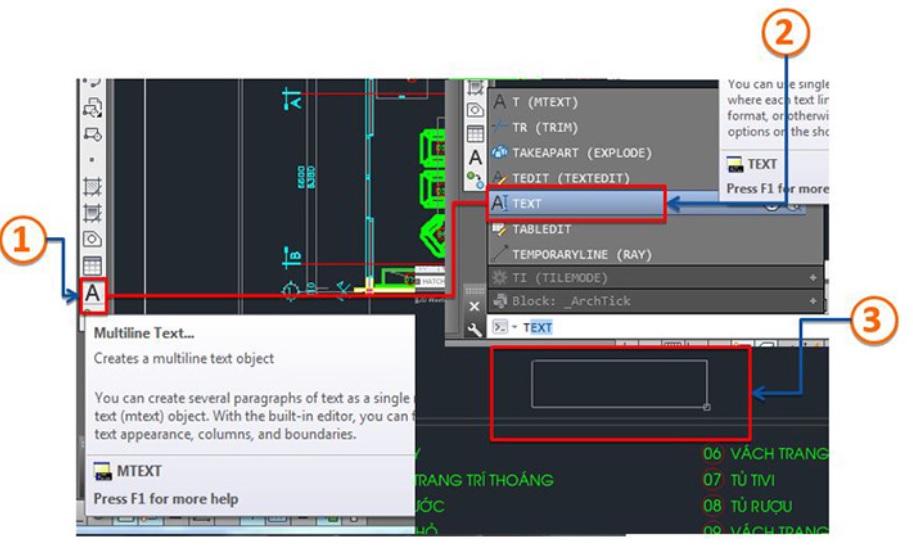Select the Point tool in left toolbar
Screen dimensions: 913x554
tap(92, 160)
